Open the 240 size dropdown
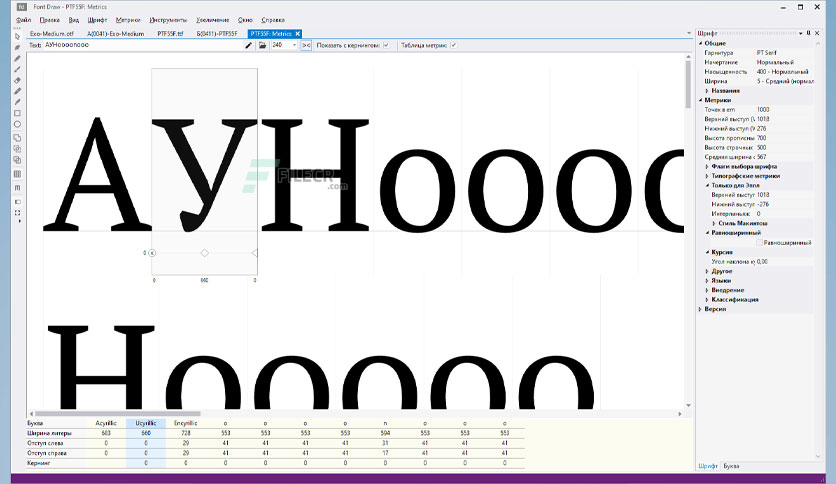Screen dimensions: 836x484 pyautogui.click(x=294, y=45)
